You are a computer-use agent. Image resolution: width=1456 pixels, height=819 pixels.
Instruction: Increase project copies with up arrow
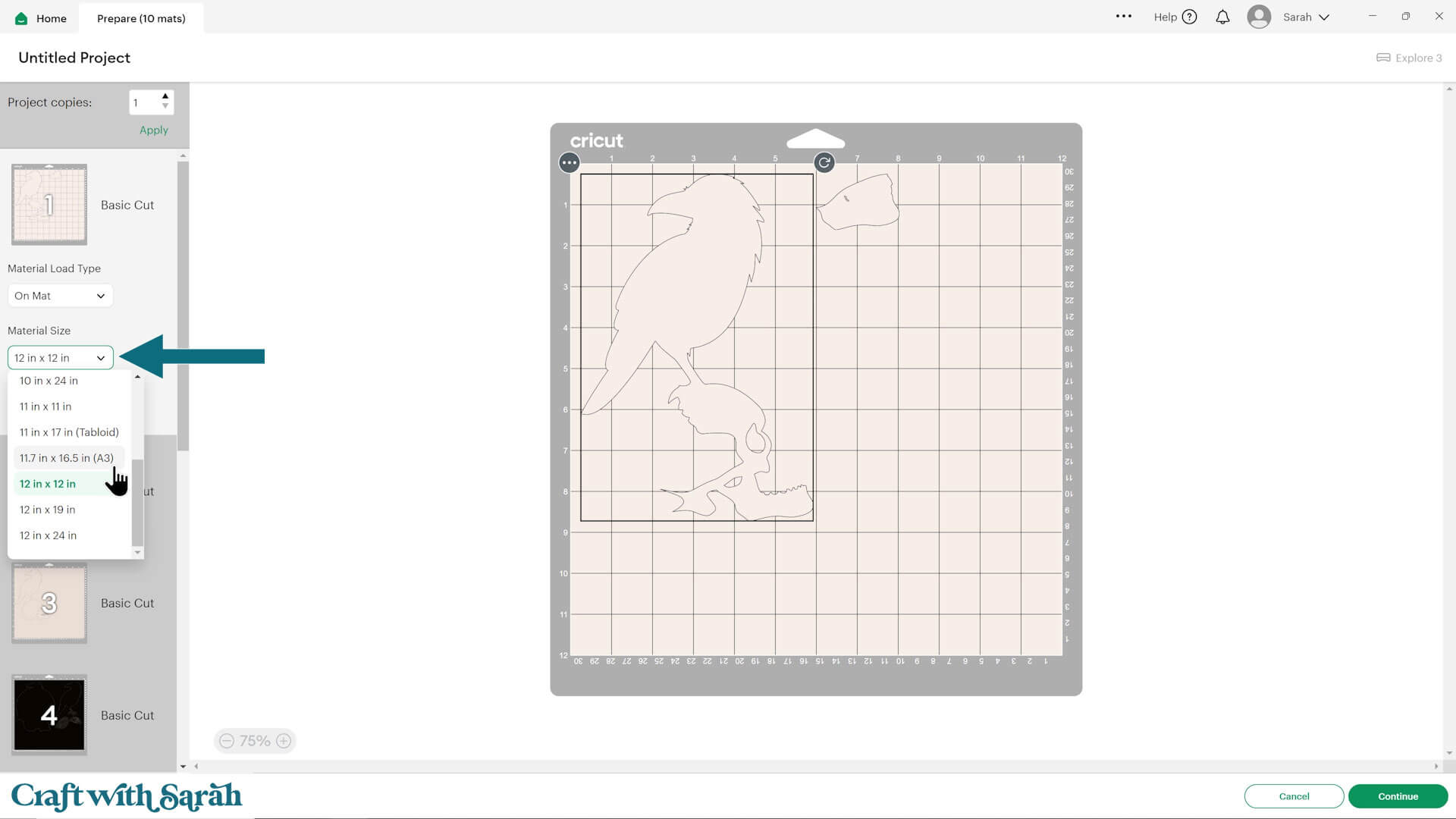[x=165, y=96]
